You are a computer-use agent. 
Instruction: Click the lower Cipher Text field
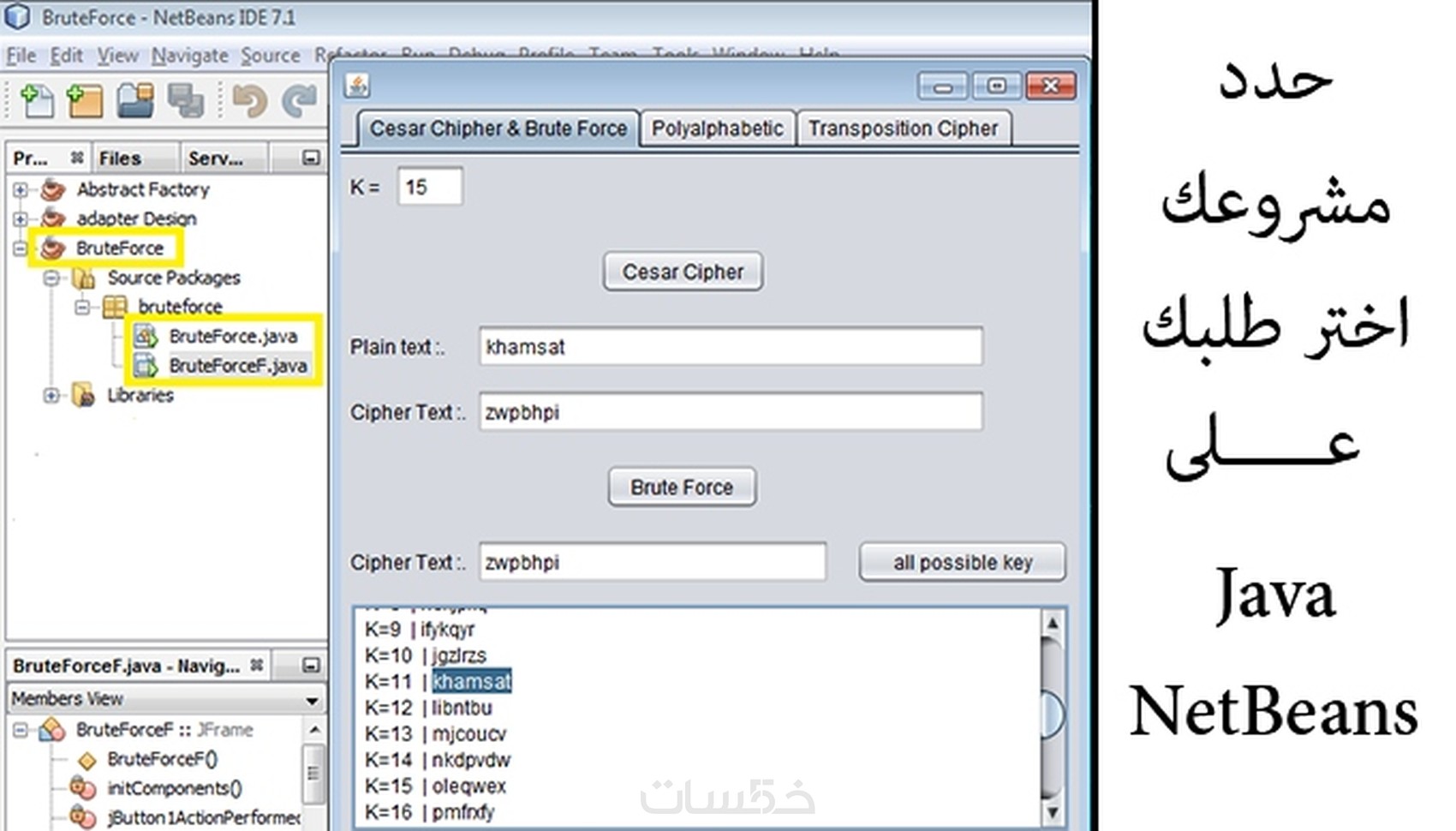(x=653, y=562)
